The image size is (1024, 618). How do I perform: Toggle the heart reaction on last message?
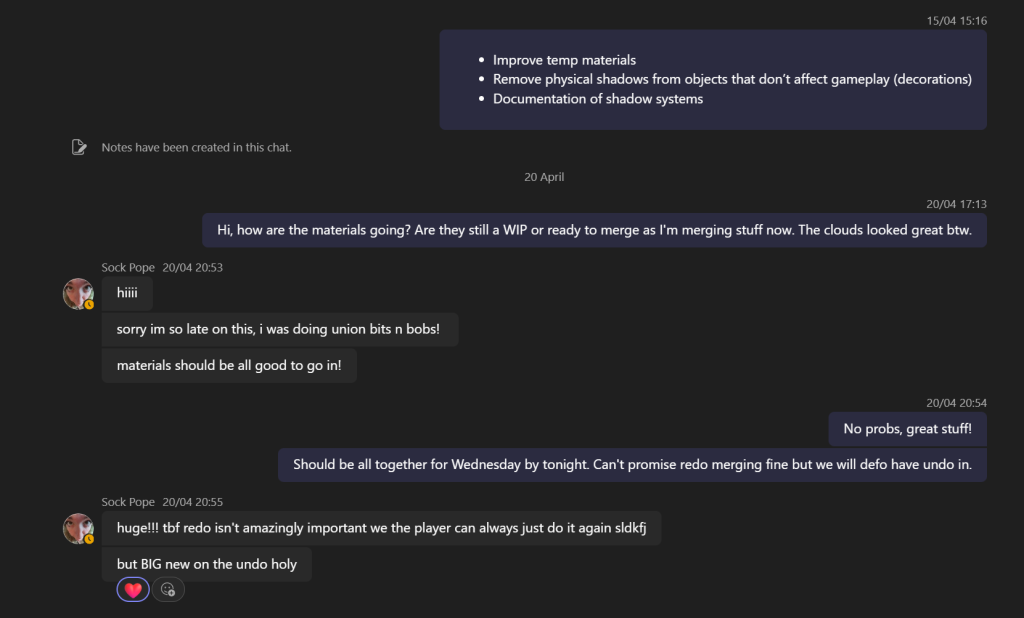coord(133,590)
